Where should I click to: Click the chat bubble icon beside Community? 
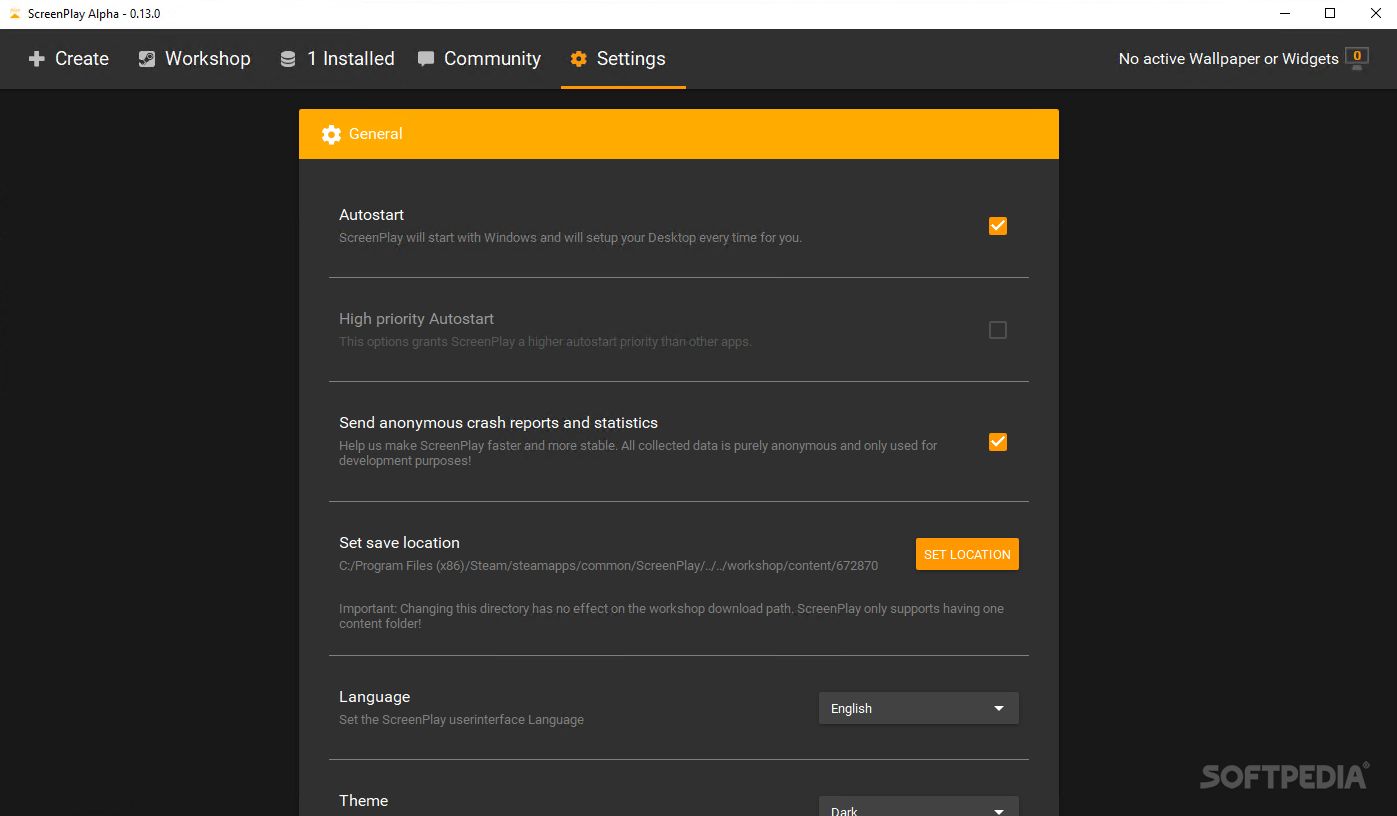click(426, 59)
